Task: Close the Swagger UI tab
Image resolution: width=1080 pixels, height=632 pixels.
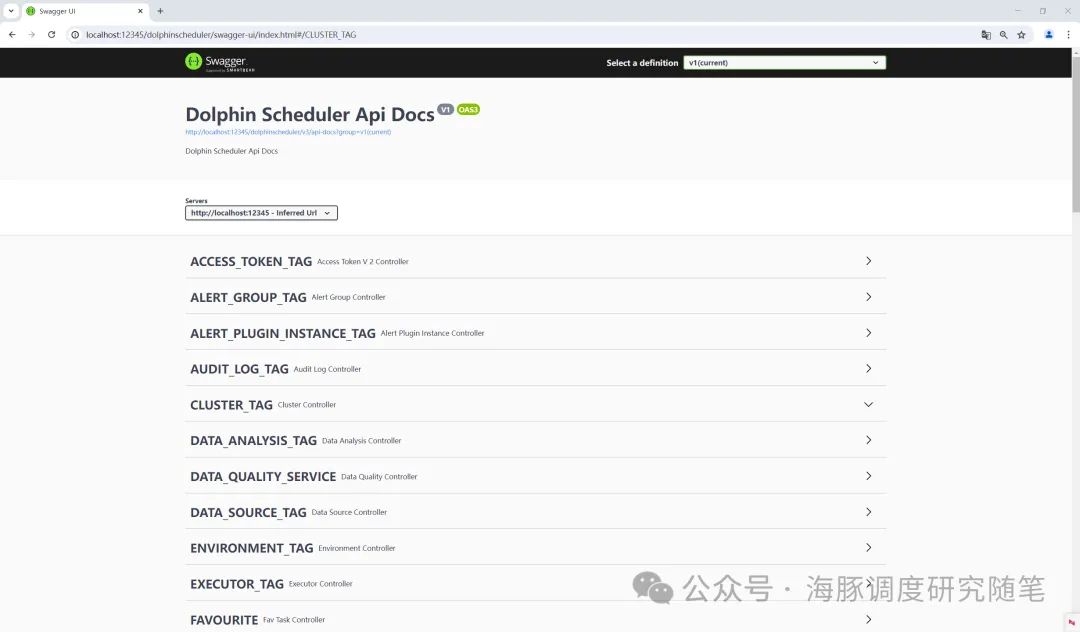Action: pyautogui.click(x=140, y=11)
